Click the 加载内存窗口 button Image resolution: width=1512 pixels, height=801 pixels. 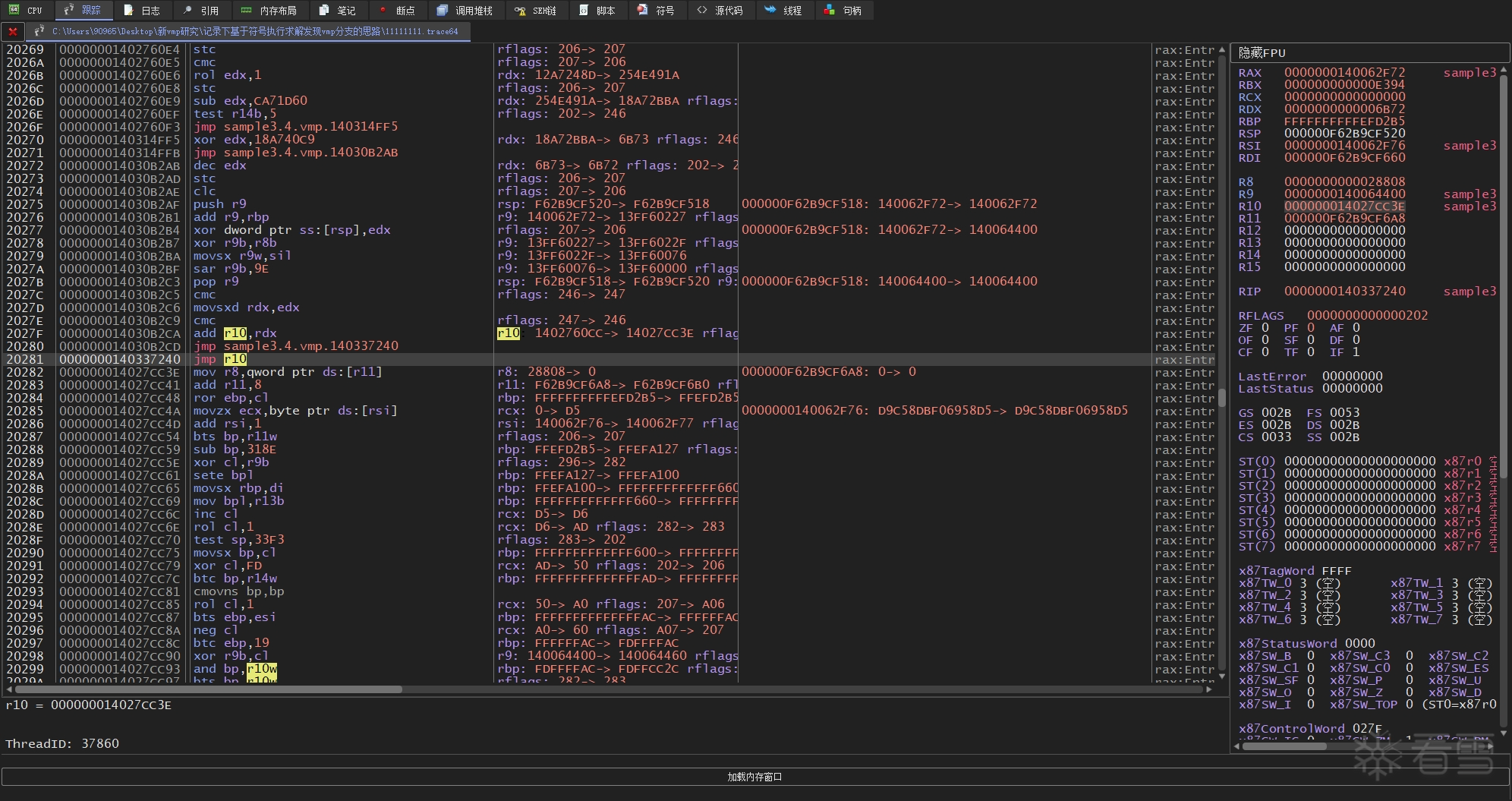coord(754,777)
